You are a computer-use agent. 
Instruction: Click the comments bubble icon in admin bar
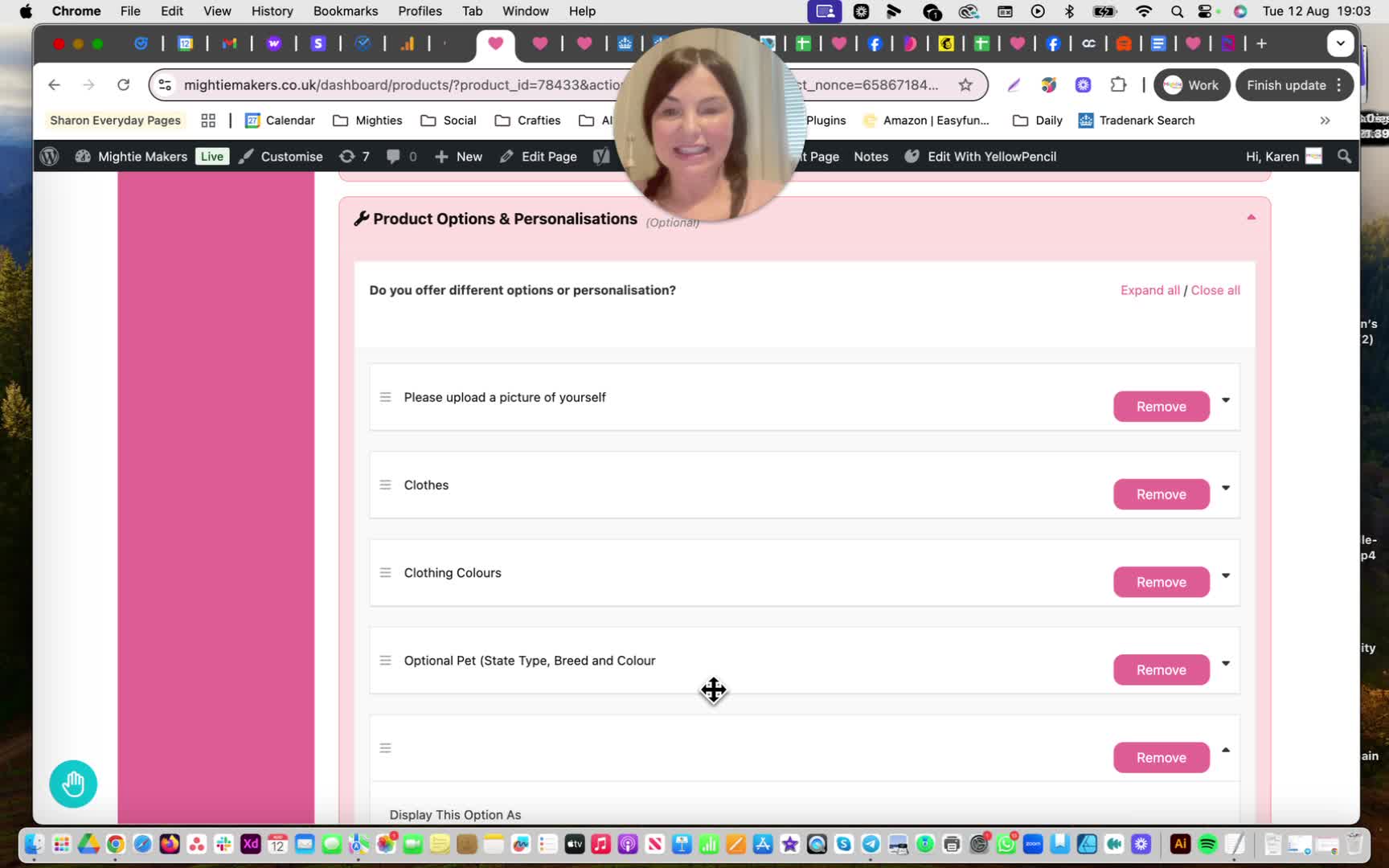click(x=401, y=157)
